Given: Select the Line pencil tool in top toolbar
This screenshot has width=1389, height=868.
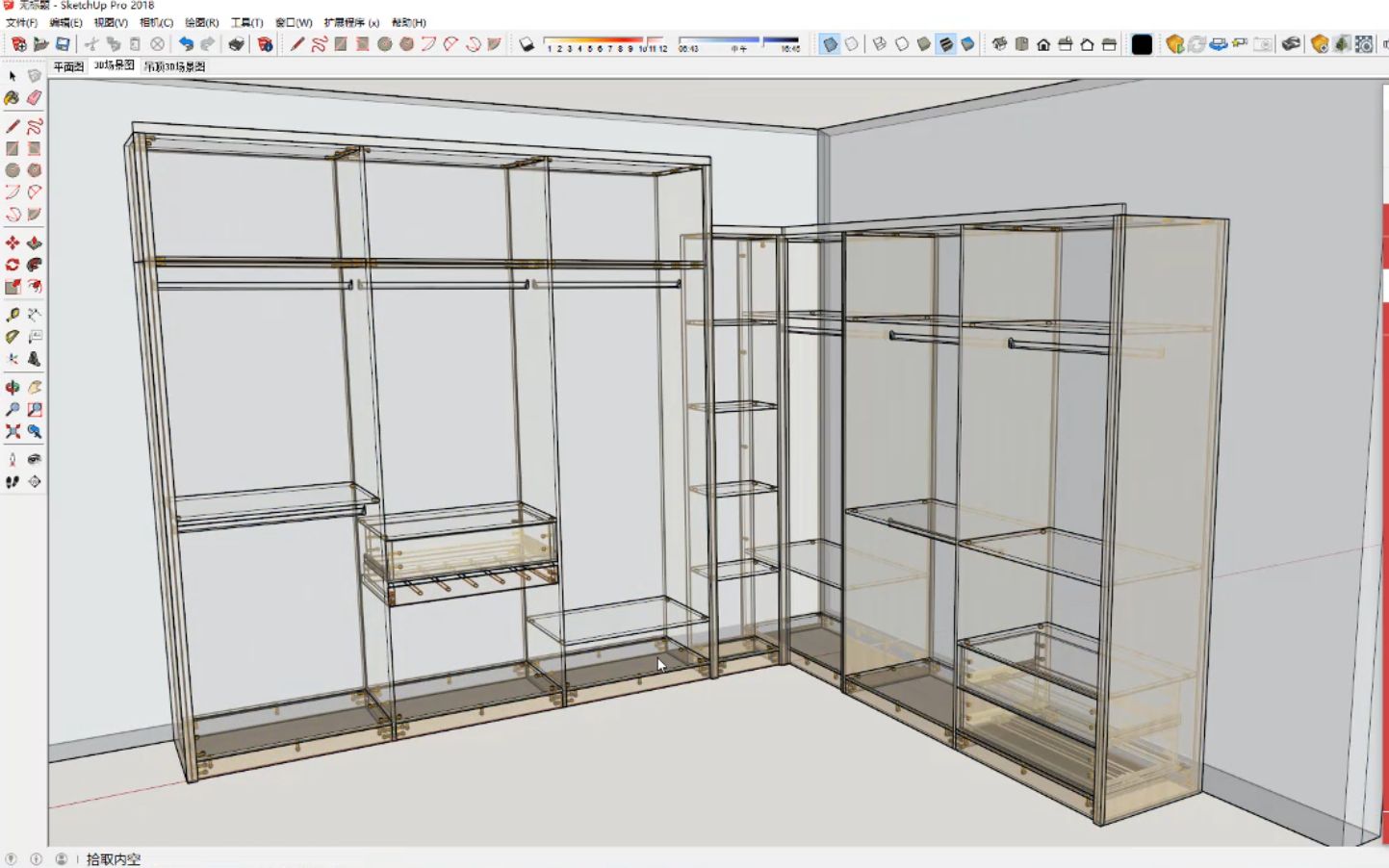Looking at the screenshot, I should click(297, 44).
